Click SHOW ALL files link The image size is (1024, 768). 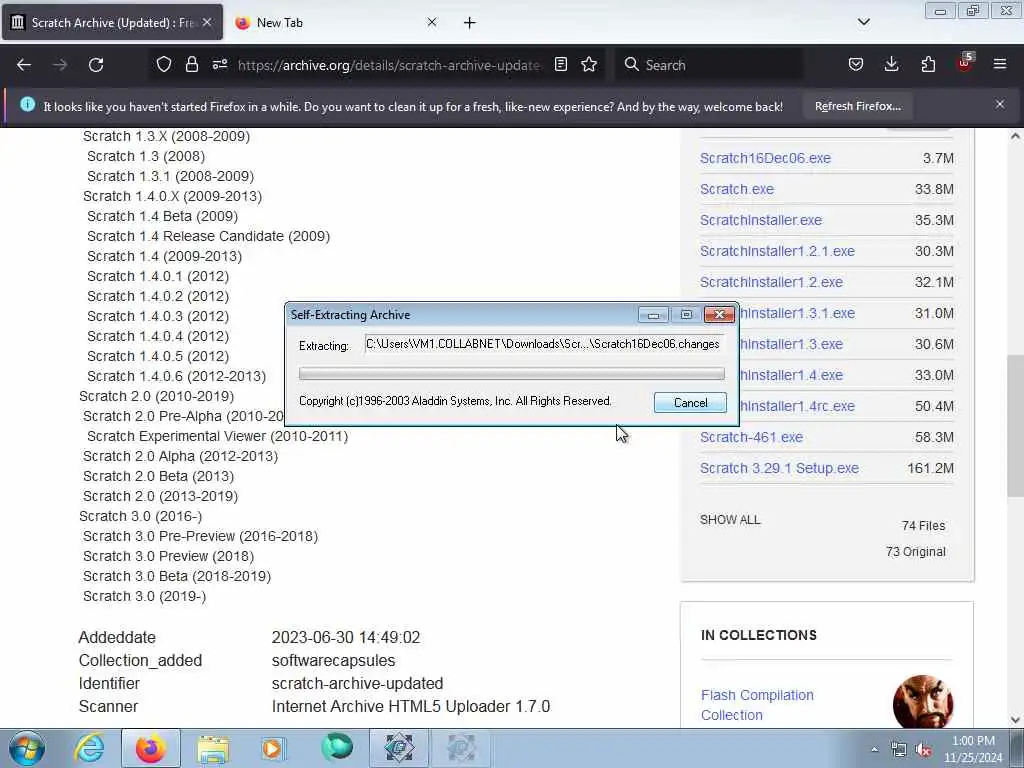pyautogui.click(x=730, y=520)
